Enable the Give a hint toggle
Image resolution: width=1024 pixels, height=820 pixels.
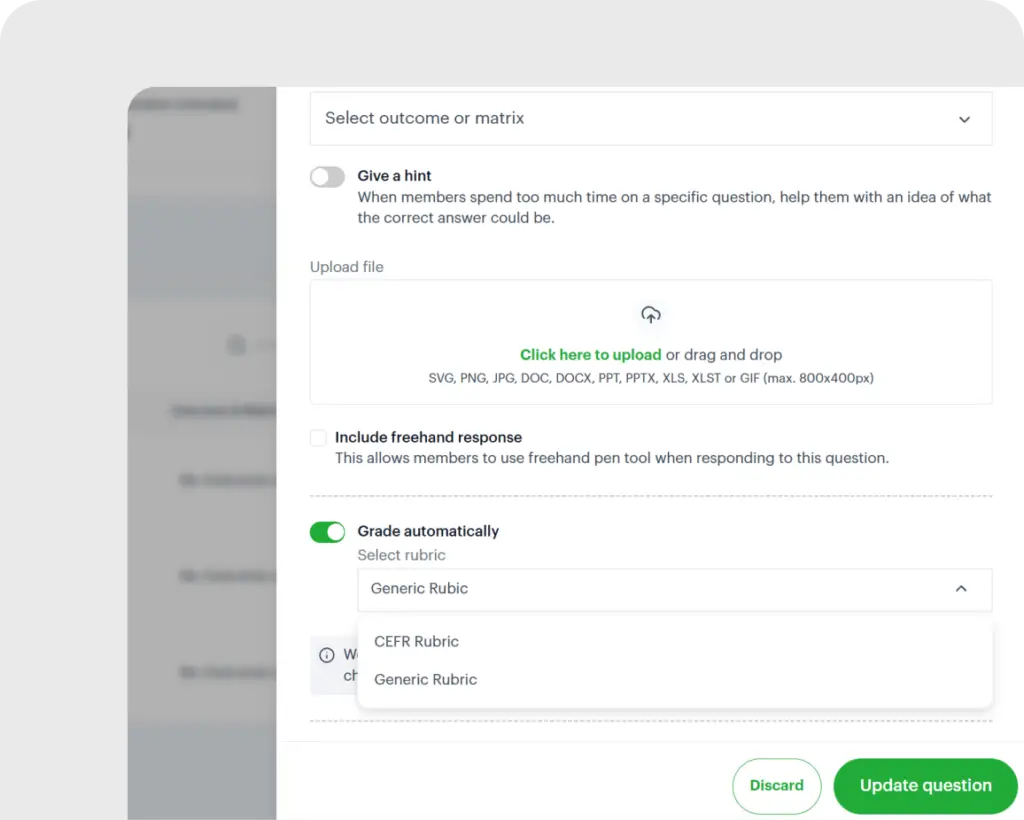click(327, 177)
